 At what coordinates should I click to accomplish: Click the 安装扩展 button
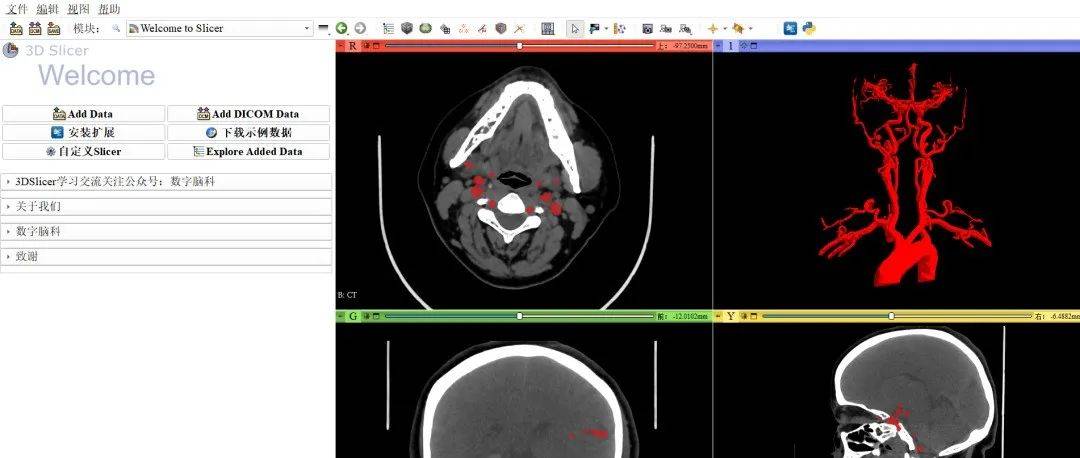[83, 132]
